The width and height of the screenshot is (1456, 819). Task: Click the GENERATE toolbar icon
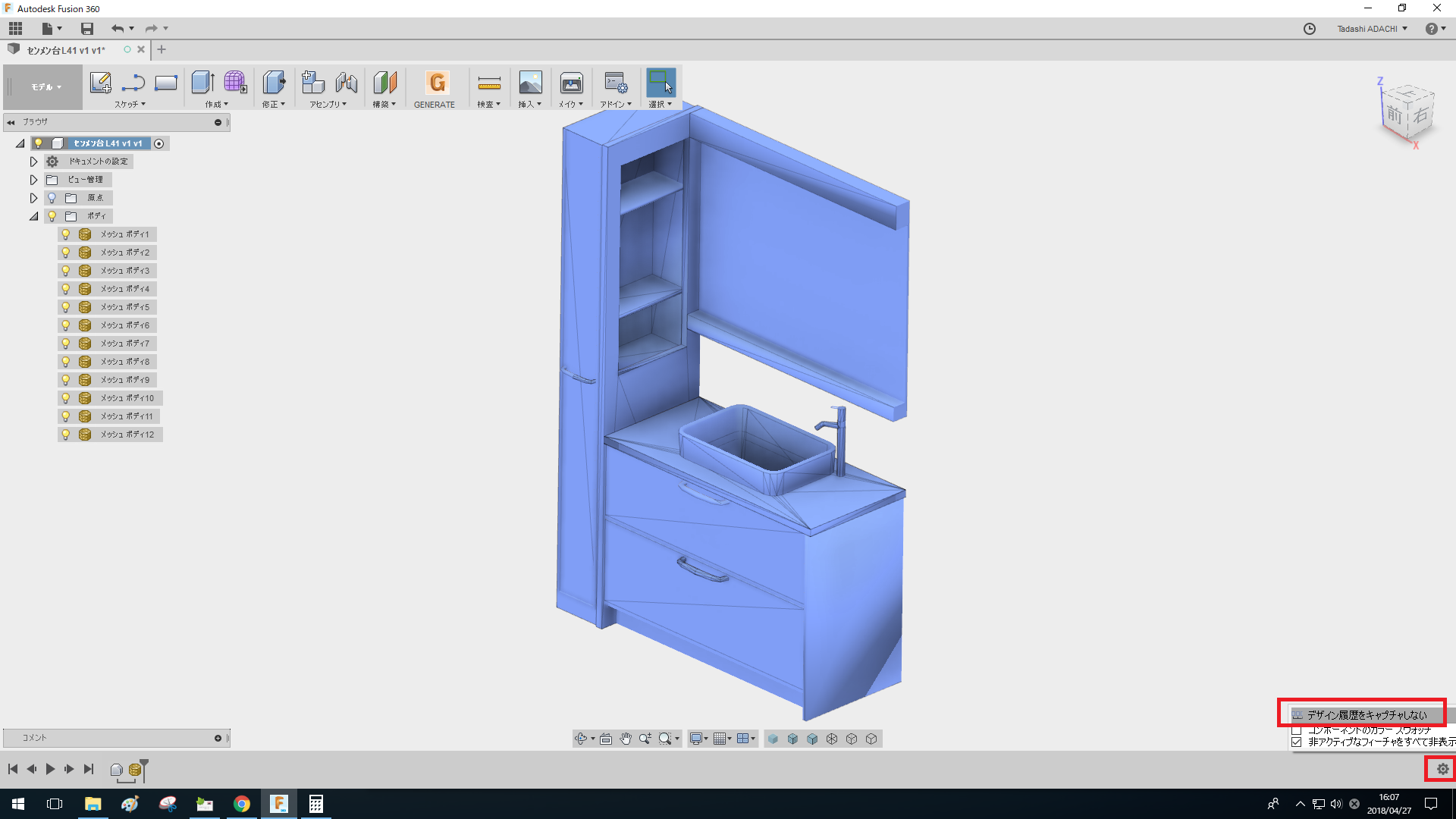click(437, 83)
